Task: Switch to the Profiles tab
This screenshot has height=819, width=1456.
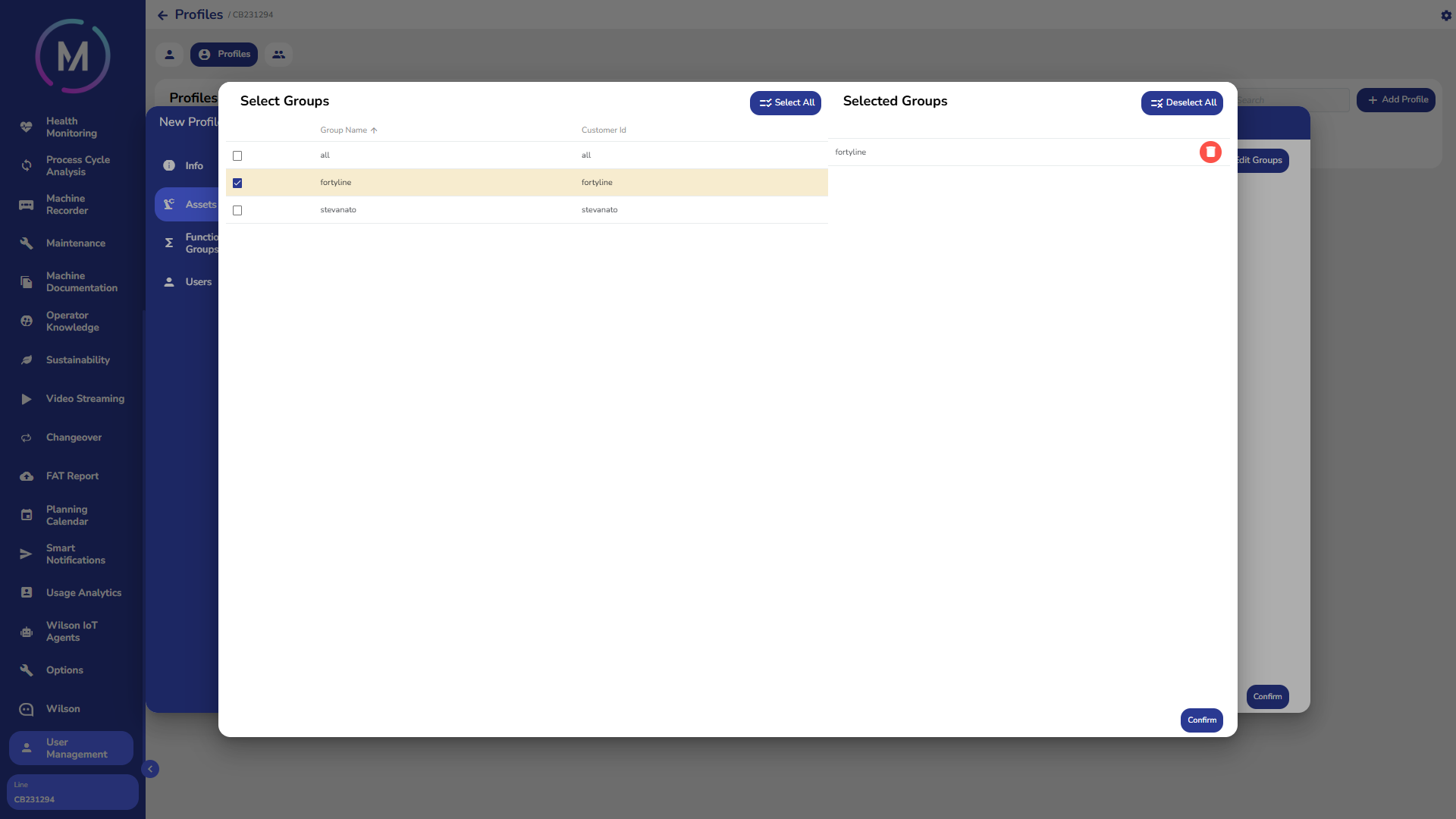Action: (x=224, y=55)
